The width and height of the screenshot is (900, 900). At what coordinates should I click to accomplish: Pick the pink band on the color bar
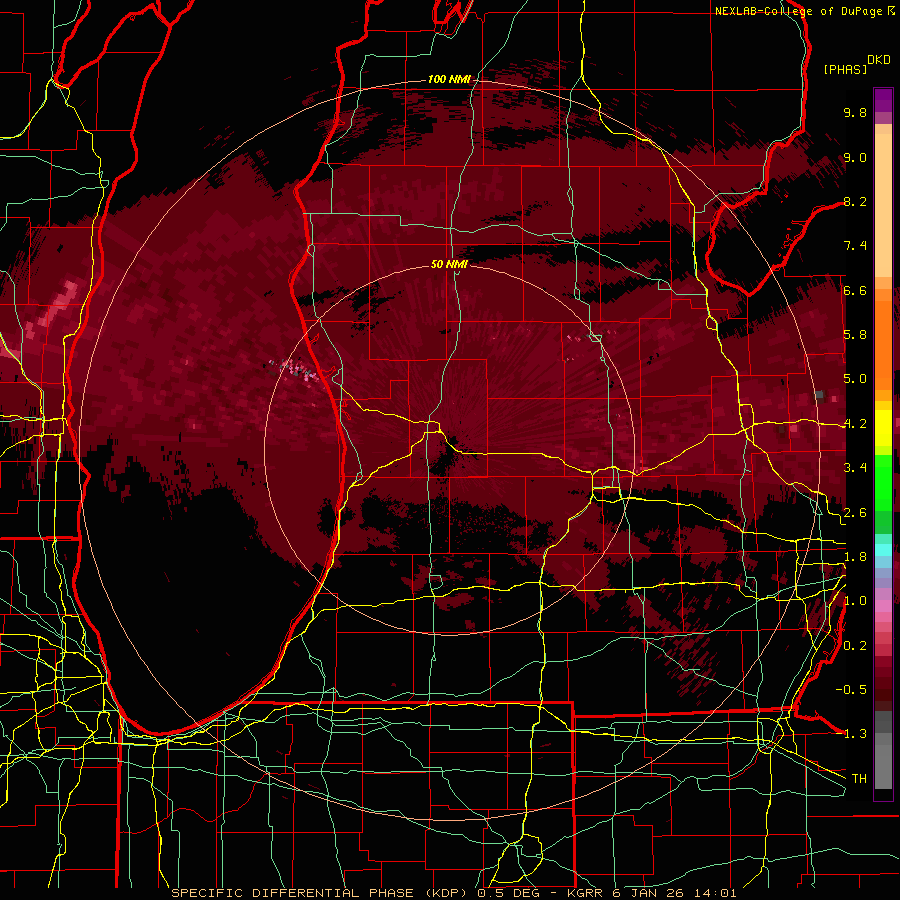point(883,606)
